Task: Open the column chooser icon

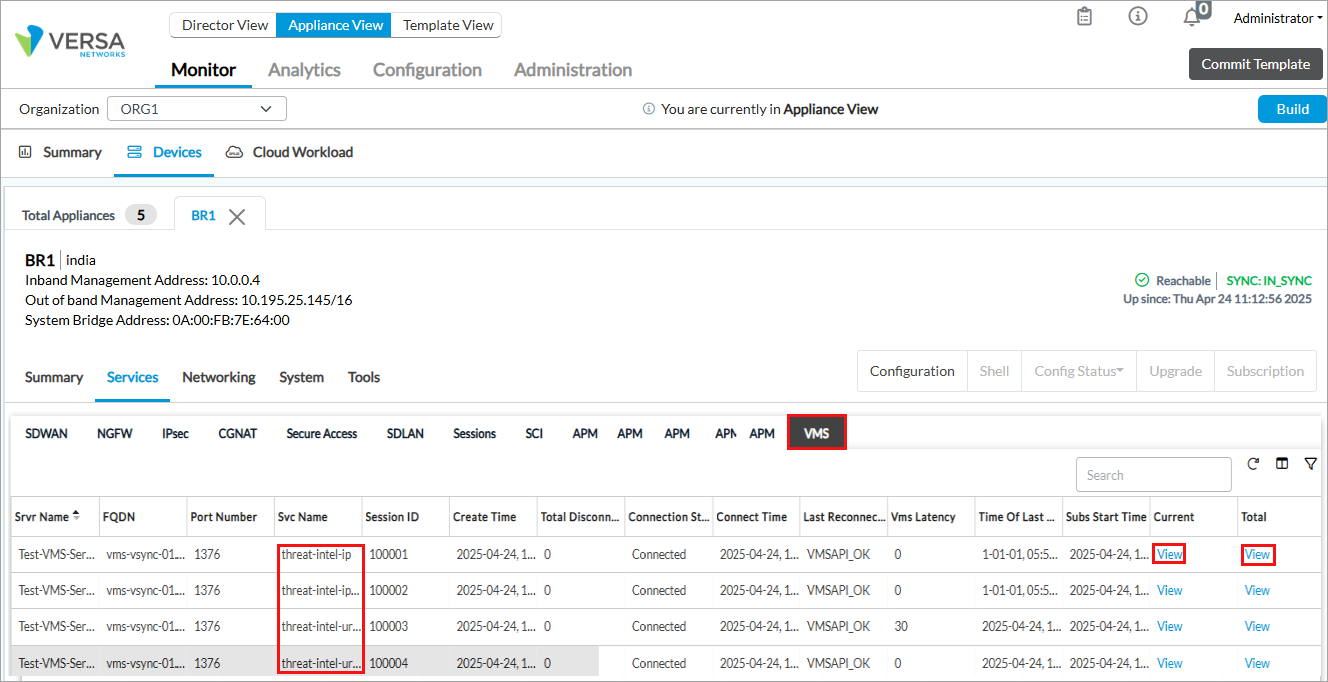Action: (1282, 464)
